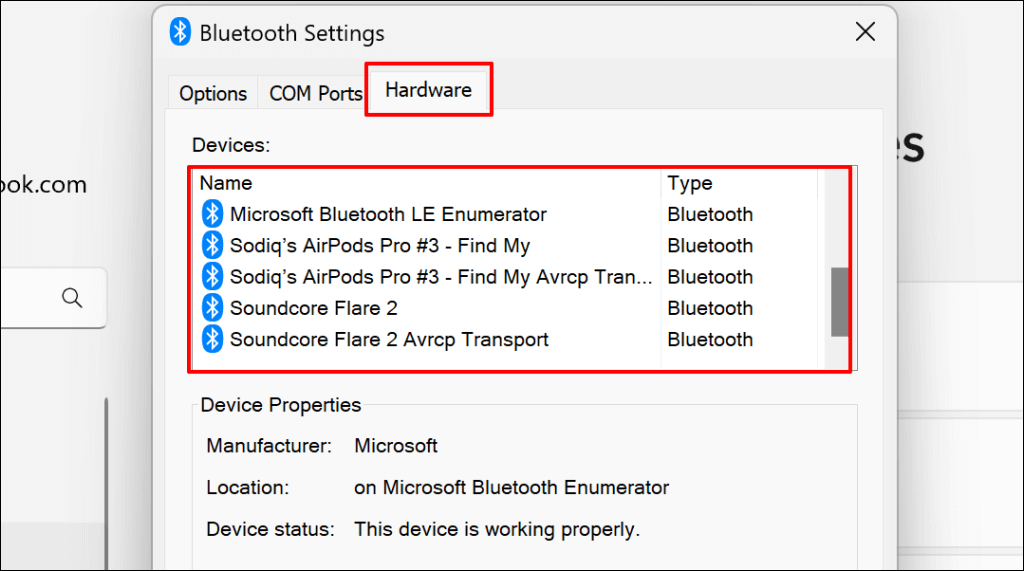Click Bluetooth icon beside AirPods Find My Avrcp Transport
The width and height of the screenshot is (1024, 571).
point(212,276)
